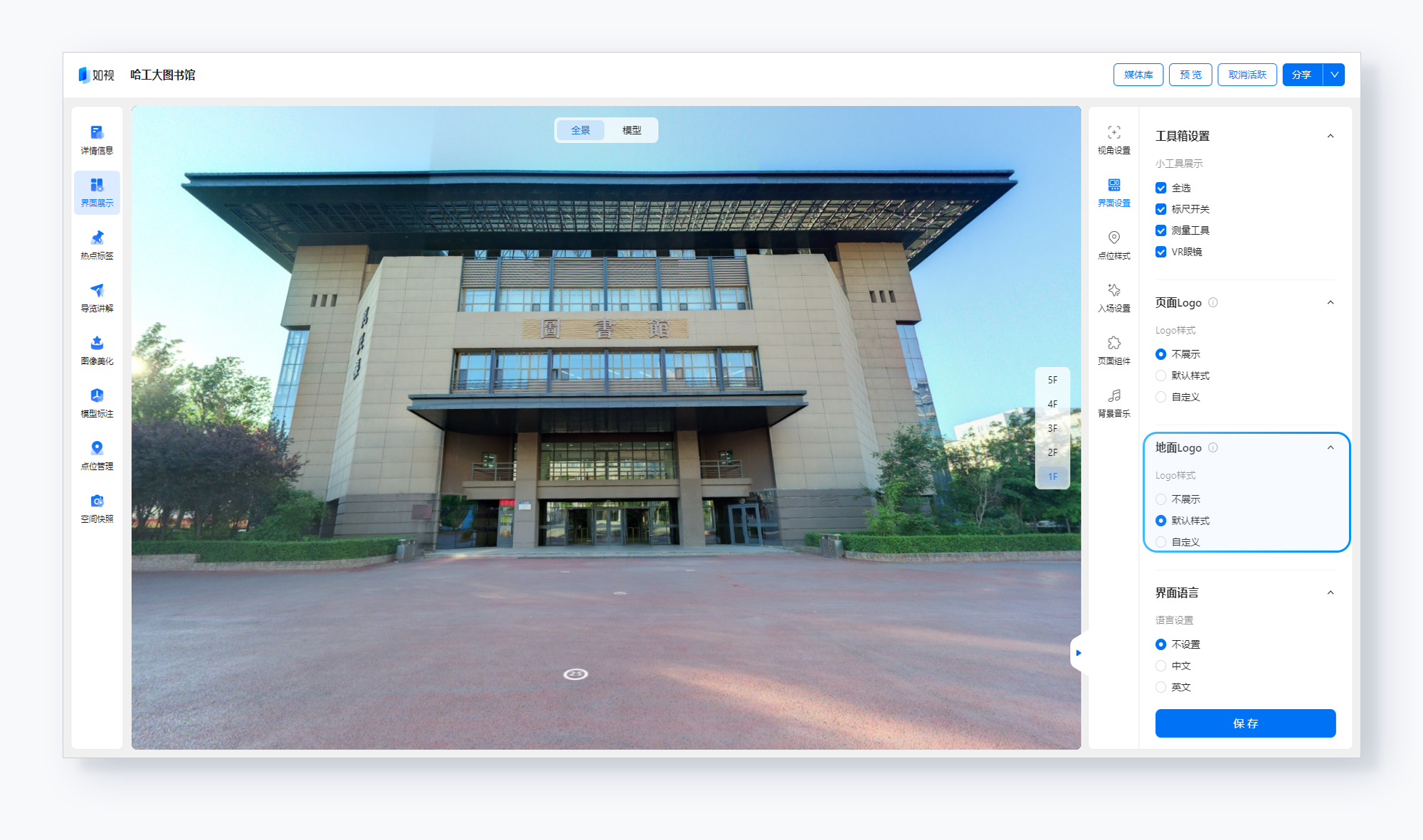Save settings with 保存 button
1423x840 pixels.
coord(1245,723)
